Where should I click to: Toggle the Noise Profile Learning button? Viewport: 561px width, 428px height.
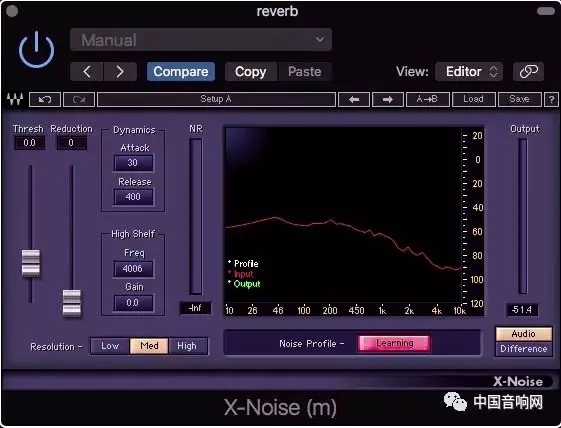pos(394,343)
